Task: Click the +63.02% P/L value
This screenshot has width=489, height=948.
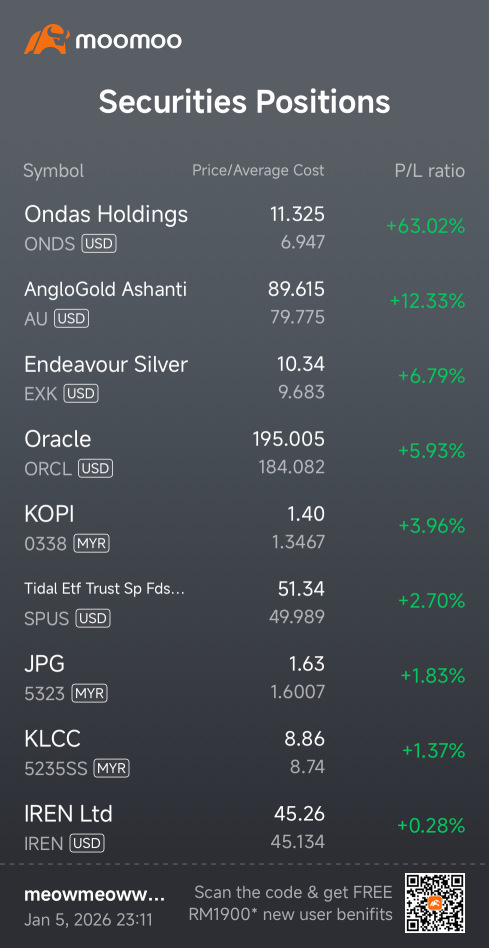Action: (x=426, y=227)
